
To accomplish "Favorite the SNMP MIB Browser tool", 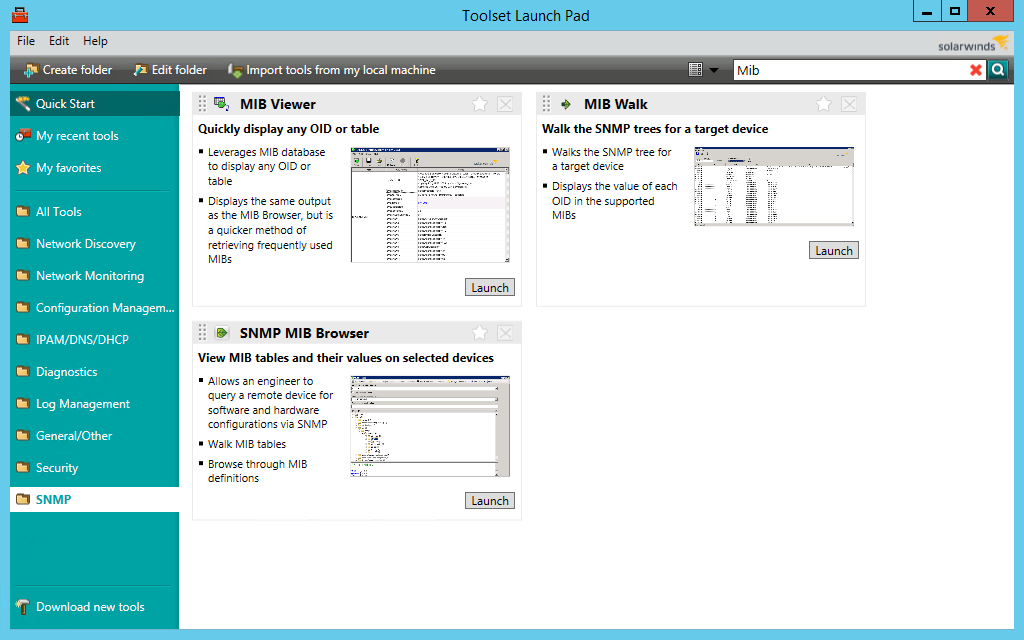I will [479, 332].
